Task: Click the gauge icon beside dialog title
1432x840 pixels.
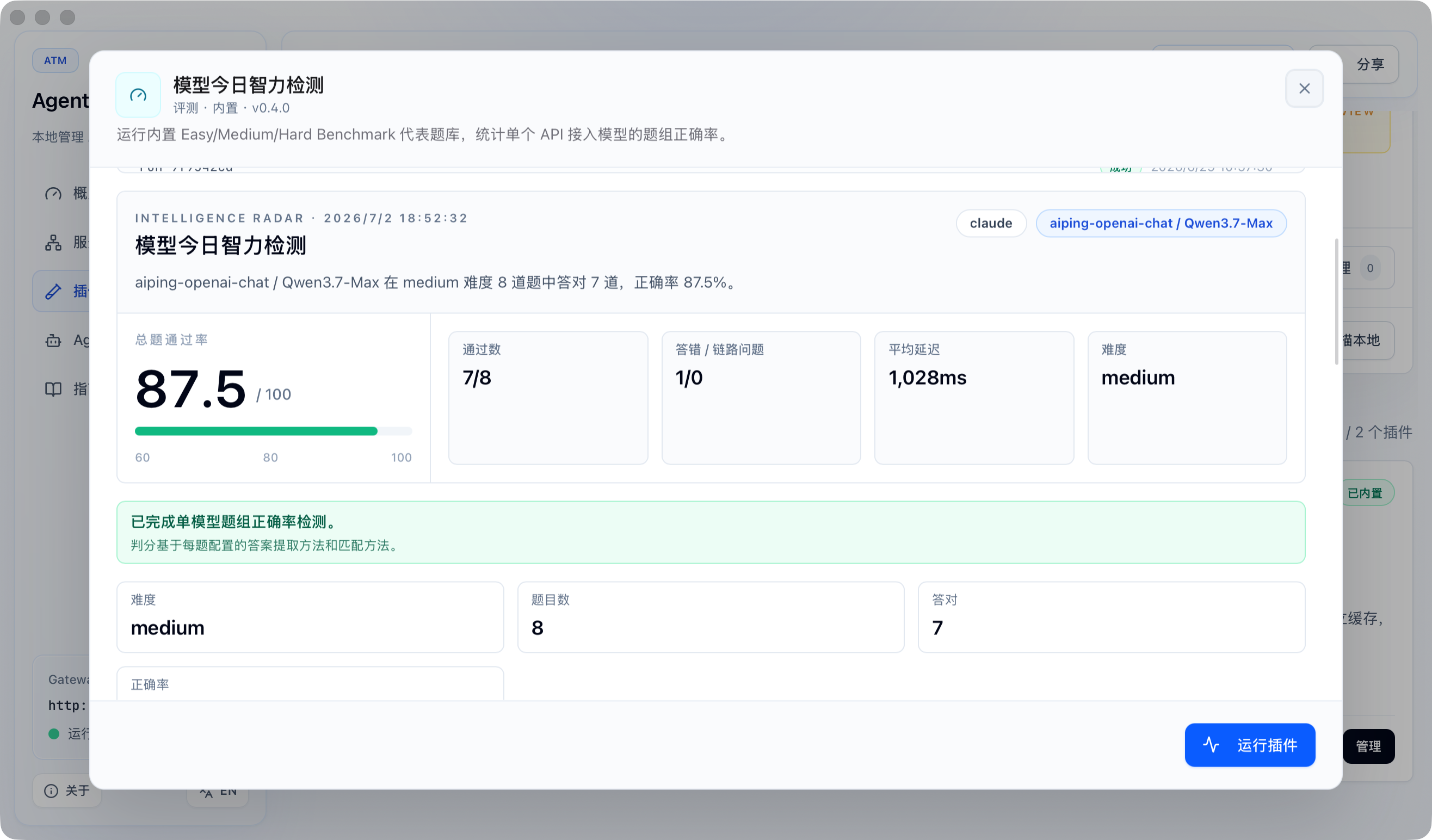Action: [x=138, y=95]
